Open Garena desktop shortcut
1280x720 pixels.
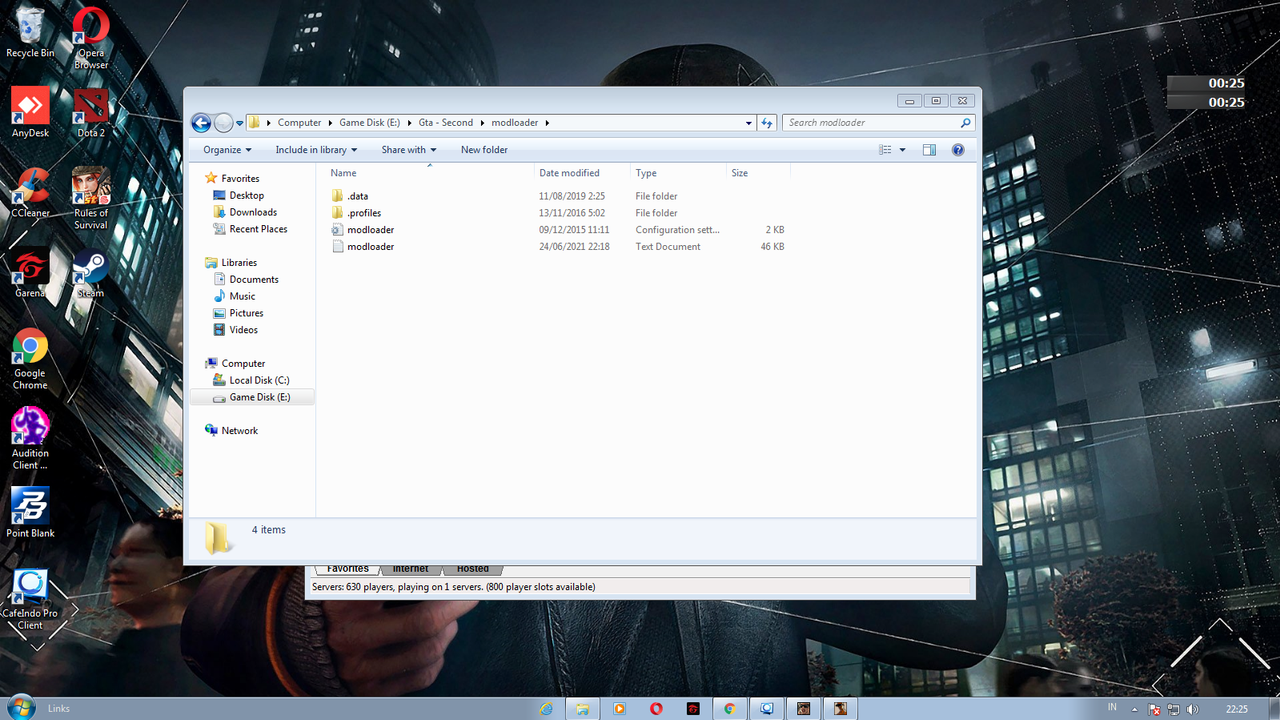tap(30, 272)
